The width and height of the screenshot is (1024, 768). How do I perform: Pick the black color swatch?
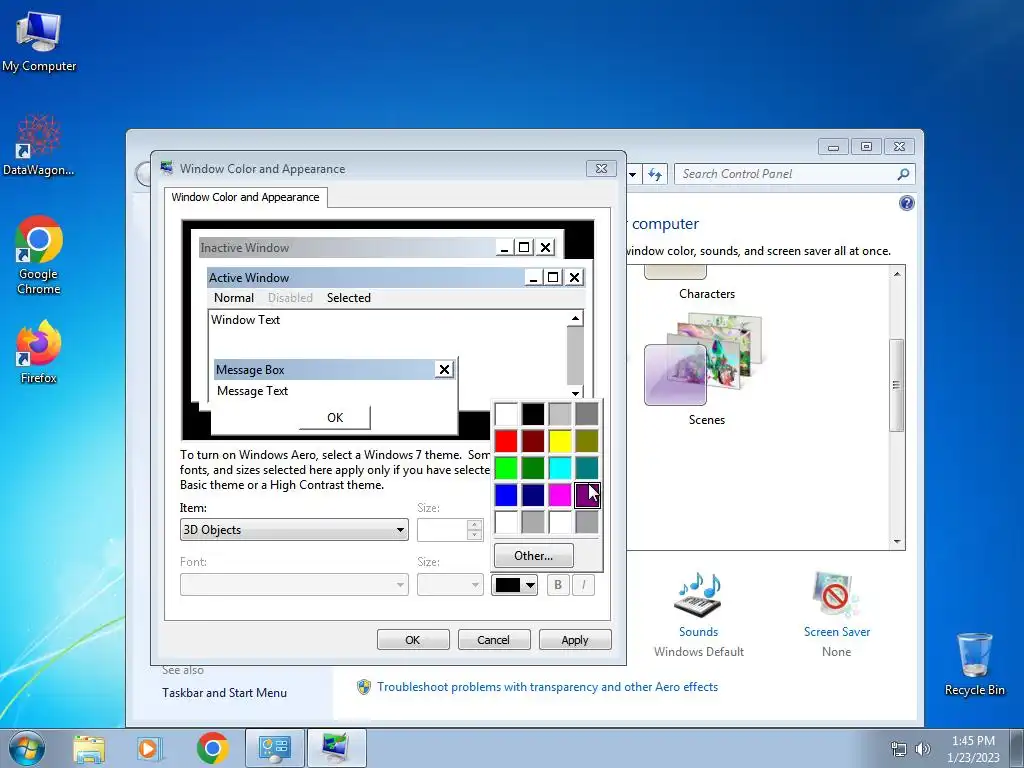[x=533, y=414]
